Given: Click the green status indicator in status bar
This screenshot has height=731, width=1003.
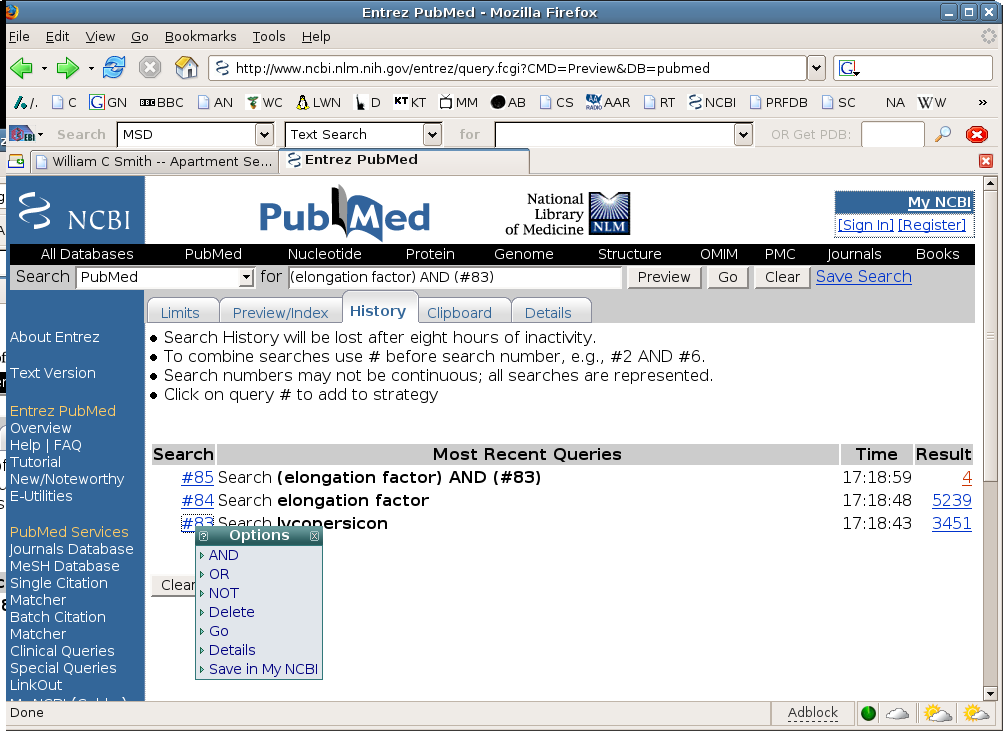Looking at the screenshot, I should click(x=868, y=713).
